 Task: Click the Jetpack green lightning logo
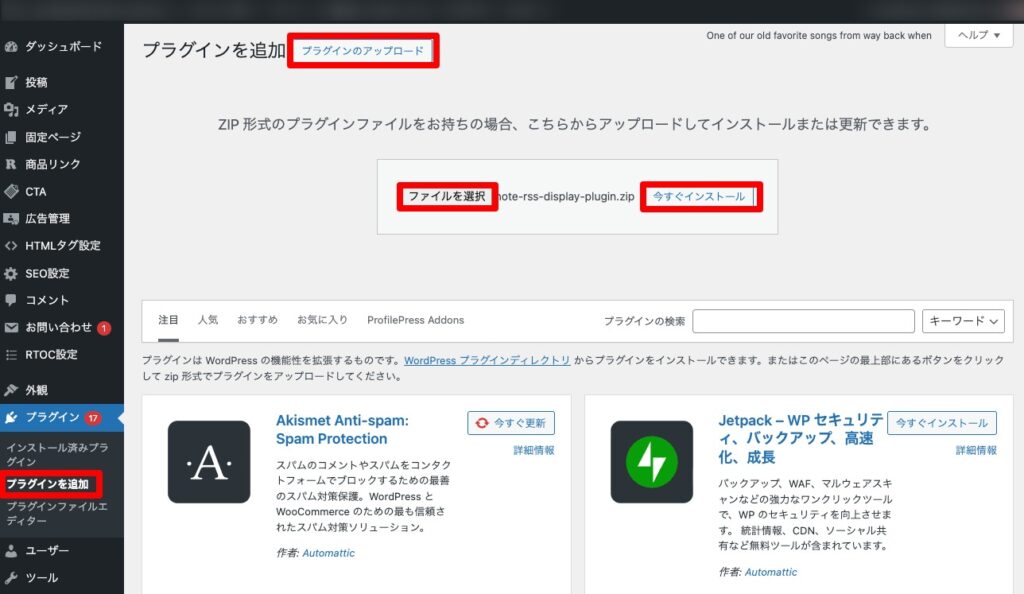[651, 461]
